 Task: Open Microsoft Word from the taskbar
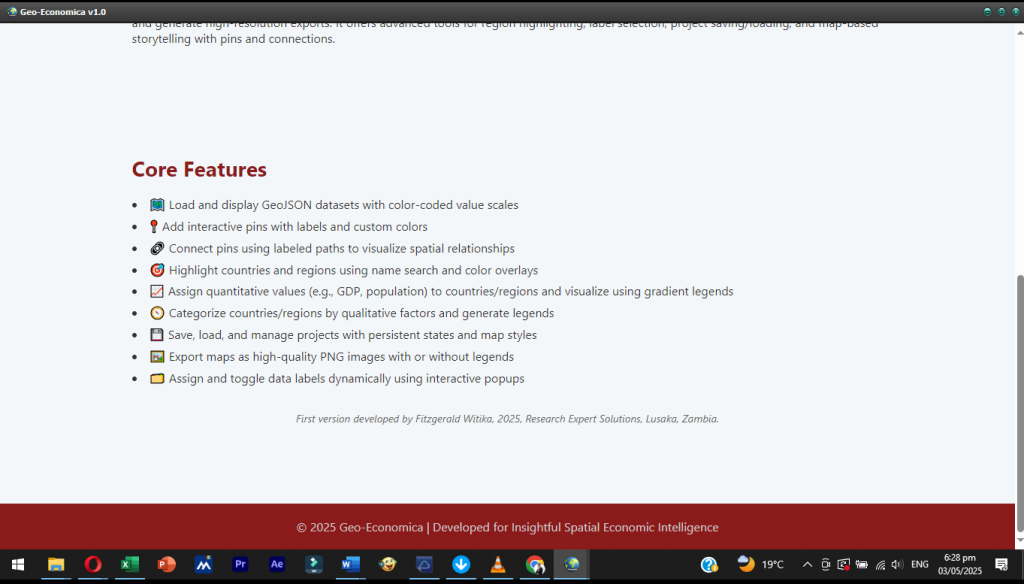coord(350,565)
